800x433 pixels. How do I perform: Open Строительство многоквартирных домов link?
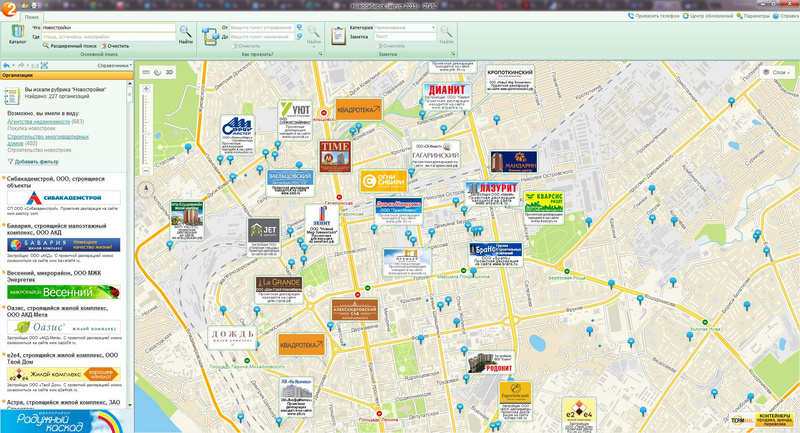(48, 140)
